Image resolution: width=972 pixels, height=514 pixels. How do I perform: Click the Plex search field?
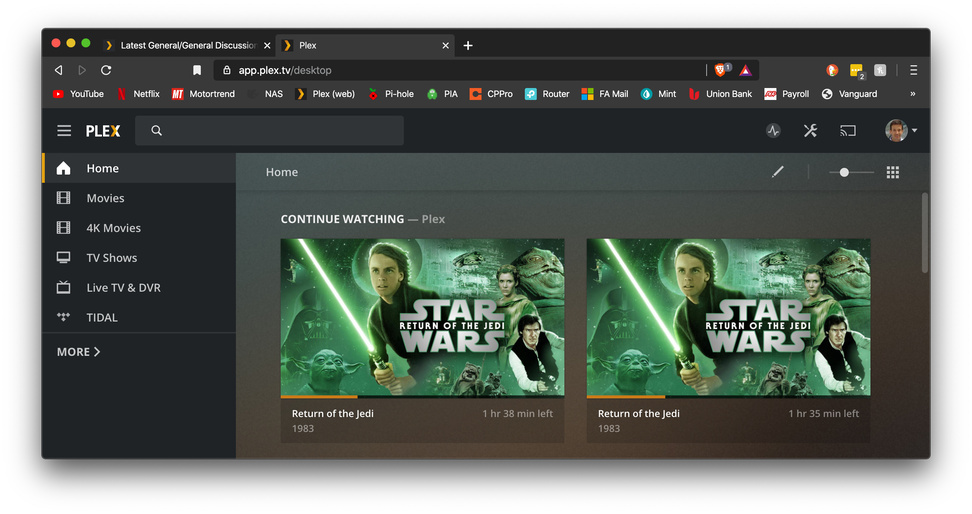[x=270, y=131]
